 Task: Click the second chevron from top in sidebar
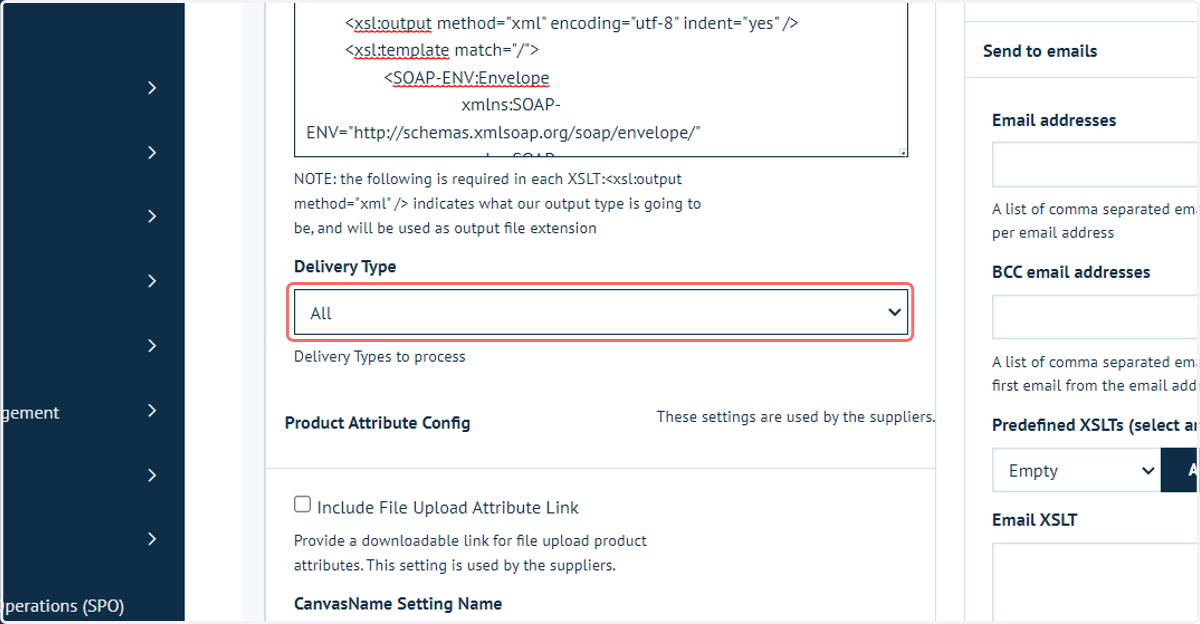(x=152, y=152)
